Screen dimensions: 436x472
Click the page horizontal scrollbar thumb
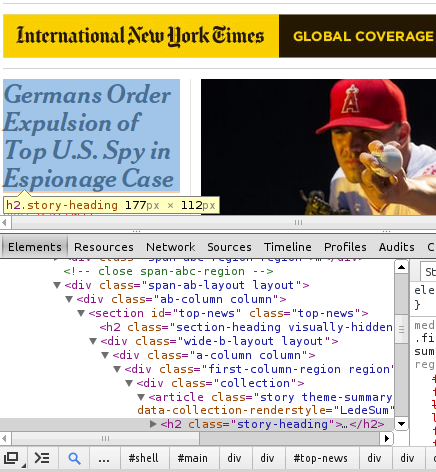[x=298, y=222]
